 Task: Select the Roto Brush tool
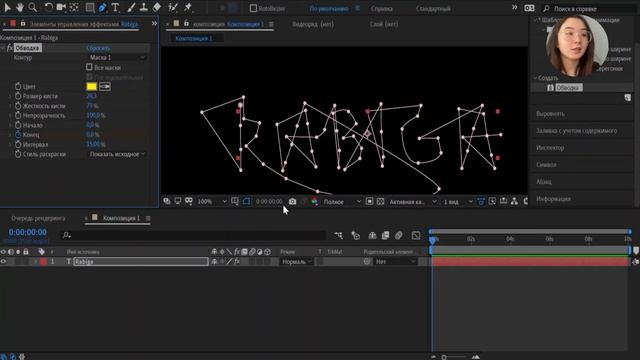tap(173, 7)
